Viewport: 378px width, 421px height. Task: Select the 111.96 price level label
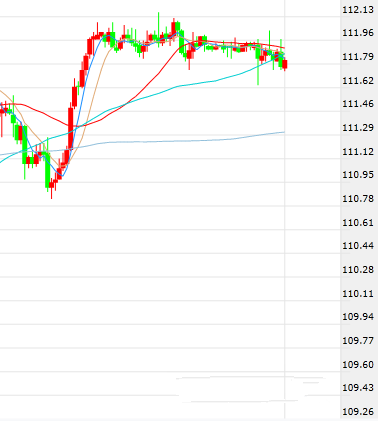pos(358,33)
